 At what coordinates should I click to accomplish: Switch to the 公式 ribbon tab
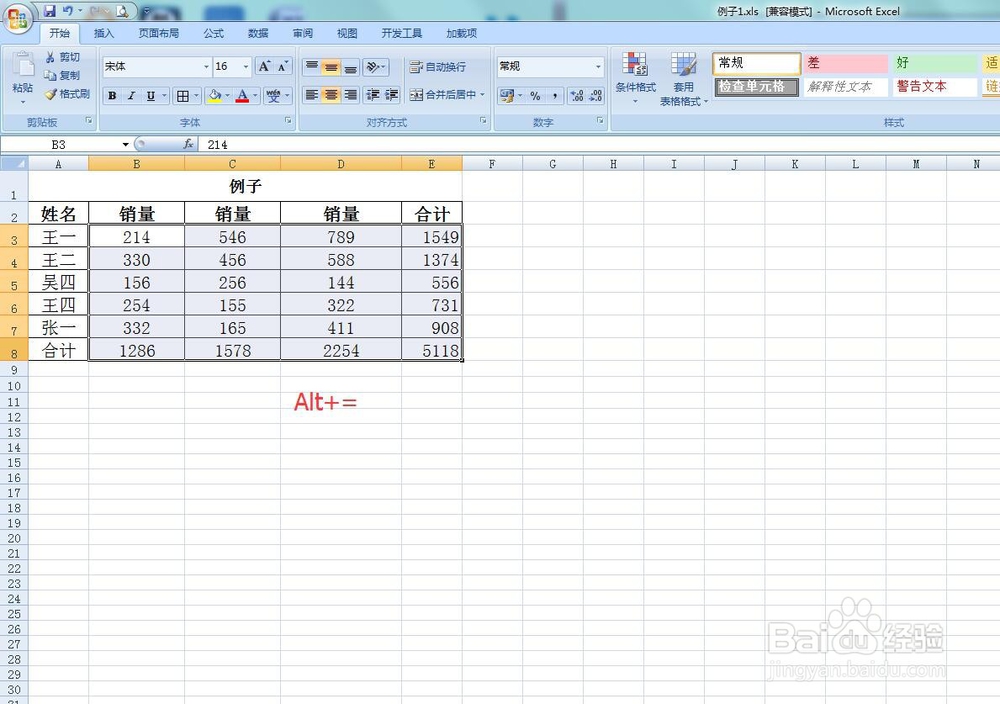214,33
